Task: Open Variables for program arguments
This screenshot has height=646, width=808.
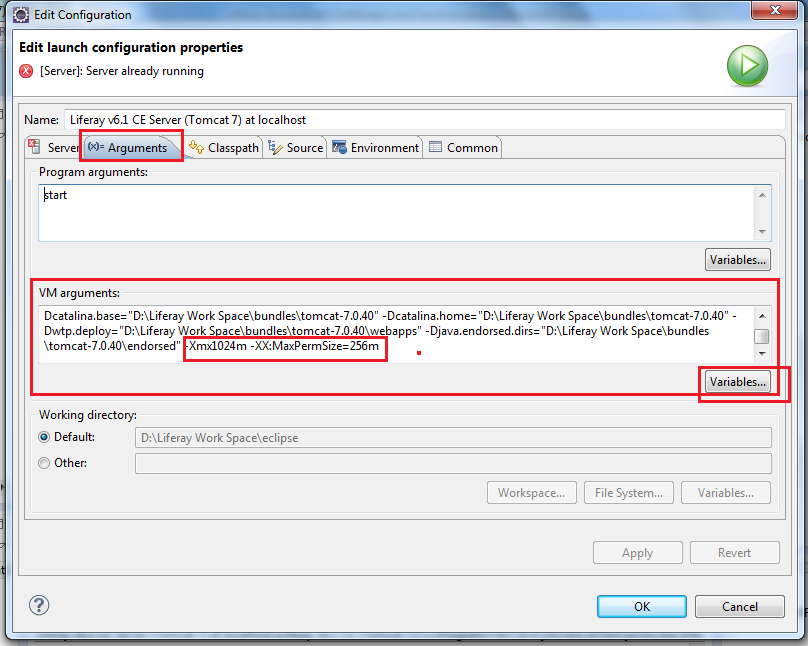Action: pos(737,259)
